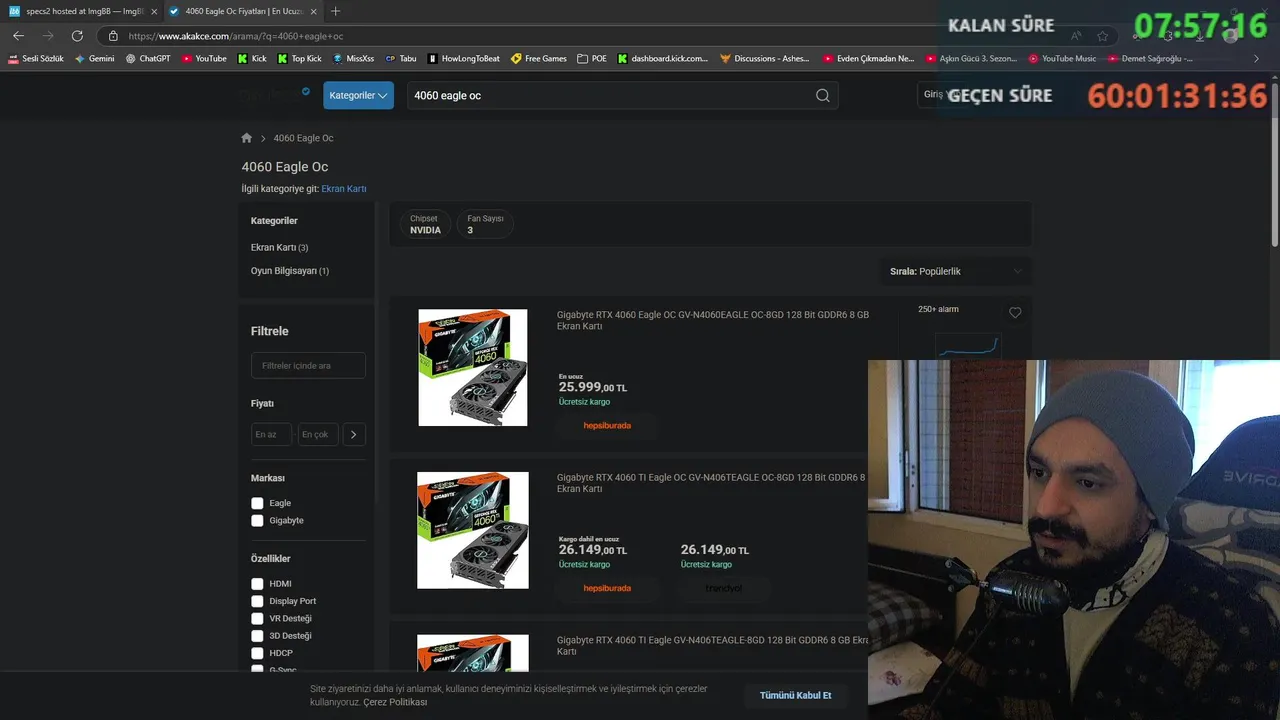1280x720 pixels.
Task: Submit search with the magnifier icon
Action: click(x=823, y=95)
